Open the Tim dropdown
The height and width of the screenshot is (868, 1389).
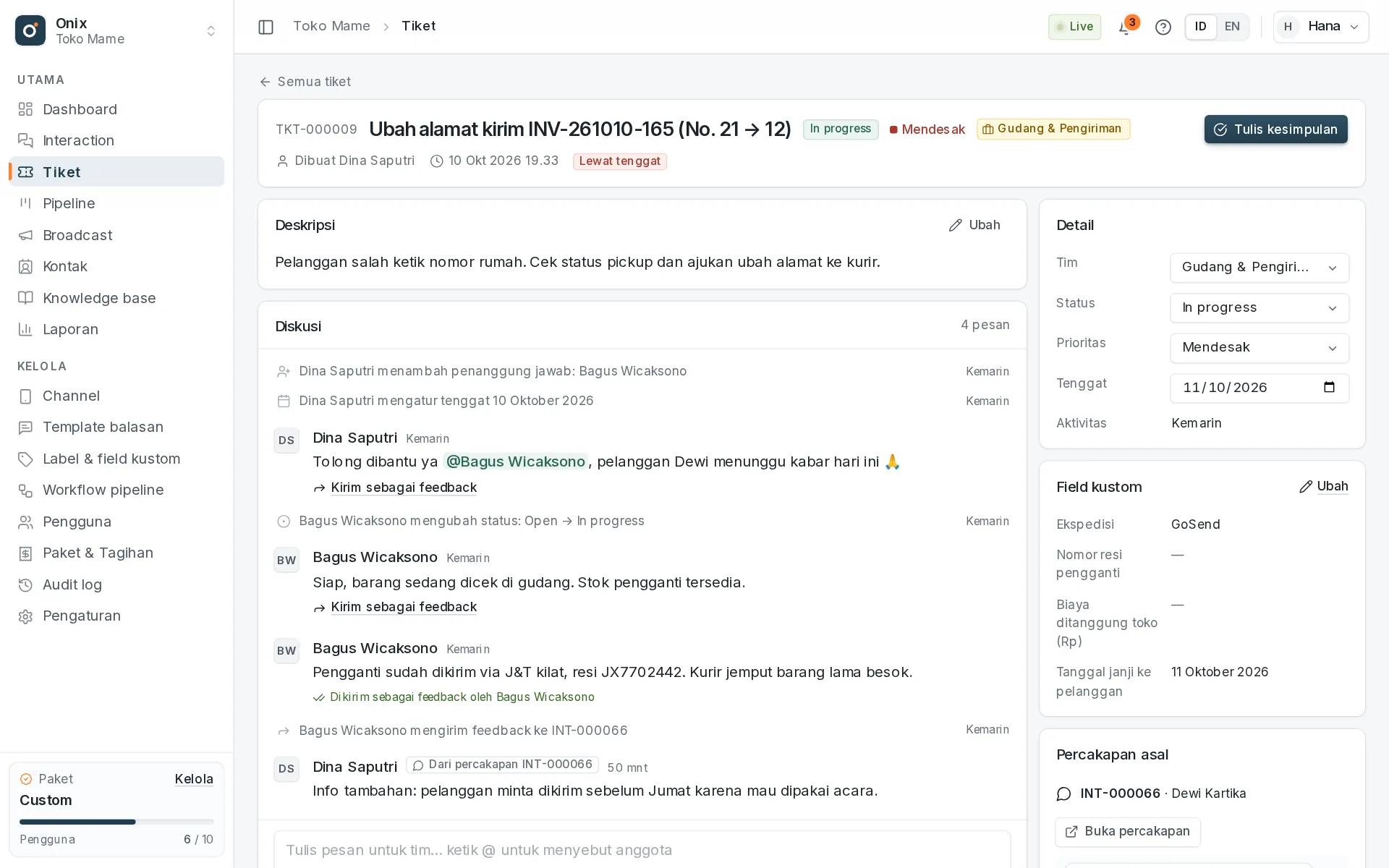[1260, 268]
